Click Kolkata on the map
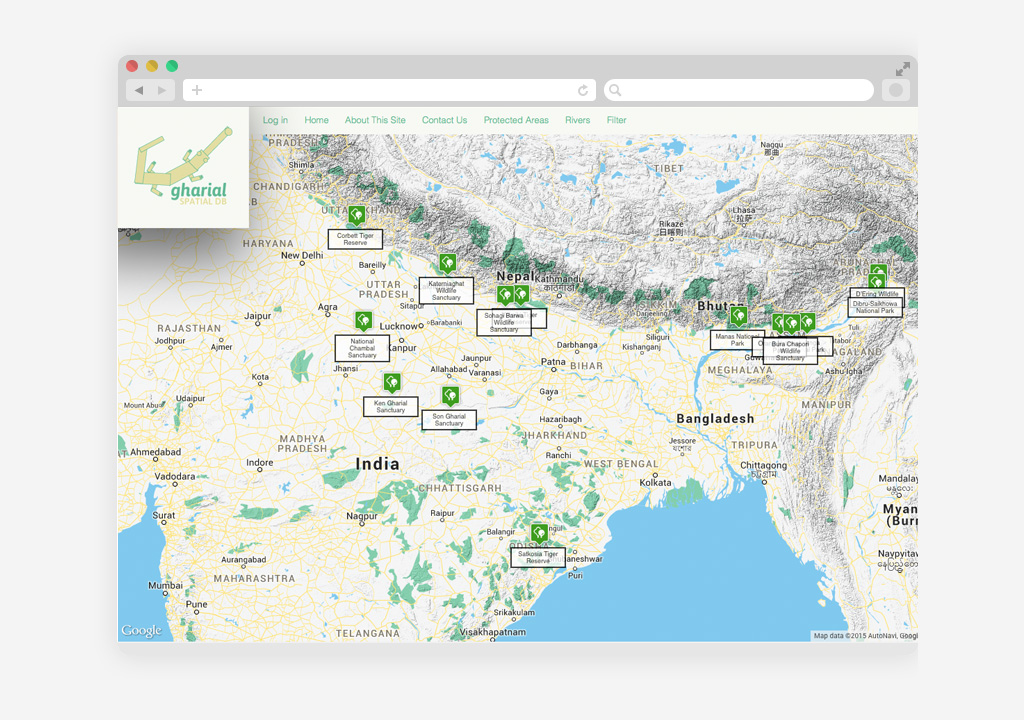The image size is (1024, 720). click(x=656, y=483)
